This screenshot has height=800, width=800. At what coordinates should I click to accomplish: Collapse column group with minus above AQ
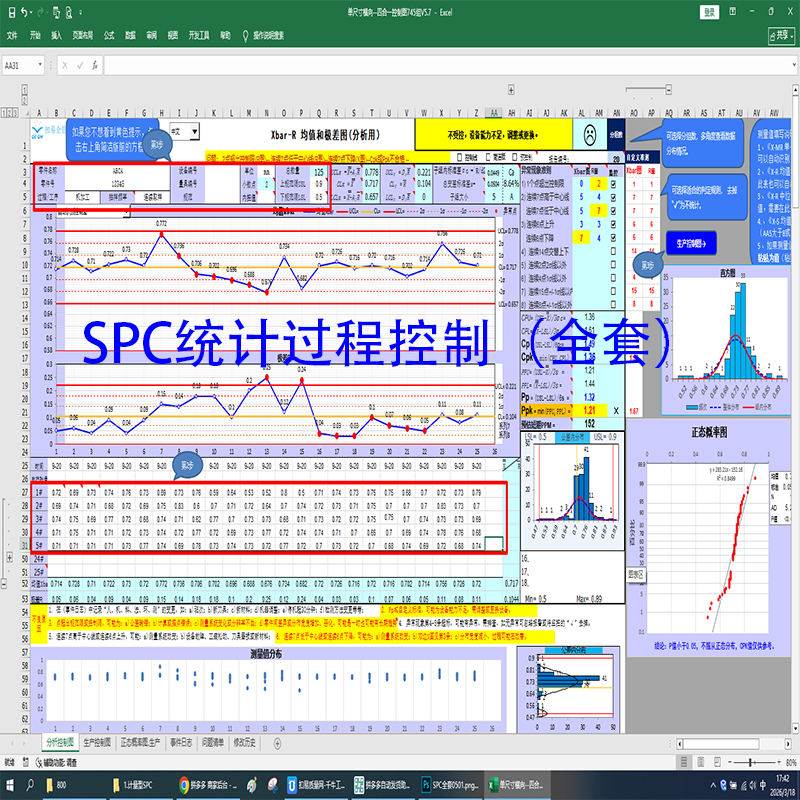(668, 90)
